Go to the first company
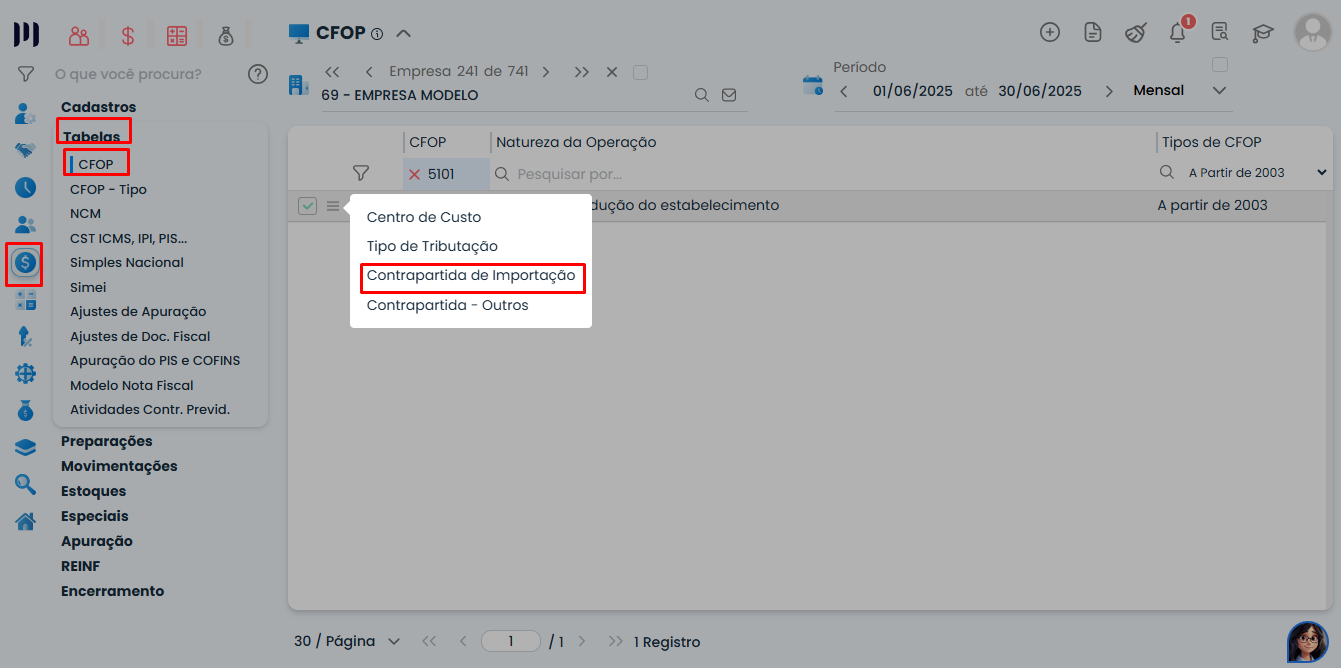The height and width of the screenshot is (668, 1341). point(332,72)
